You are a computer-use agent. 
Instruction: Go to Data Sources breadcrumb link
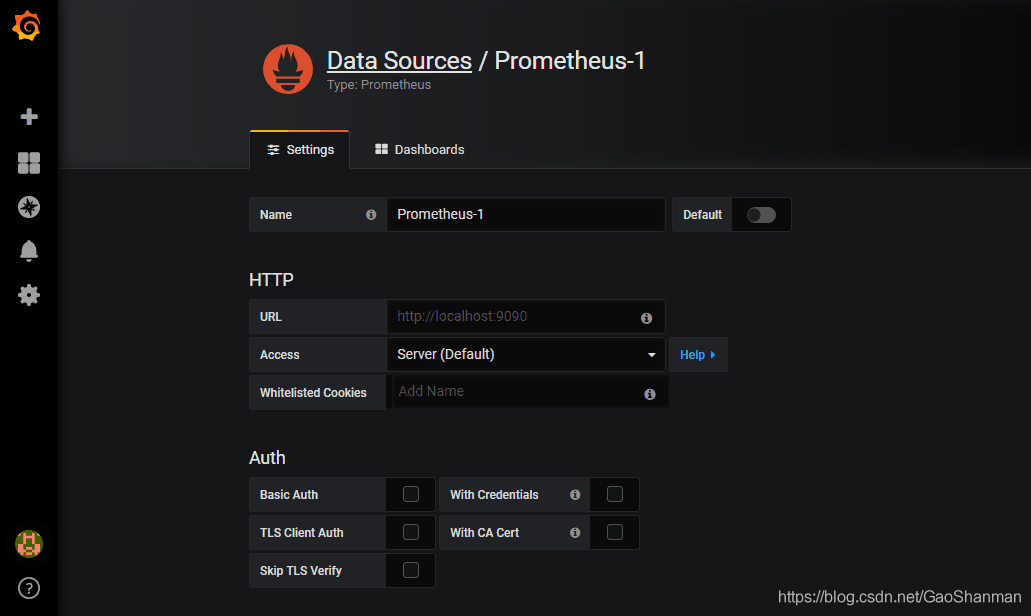coord(399,60)
